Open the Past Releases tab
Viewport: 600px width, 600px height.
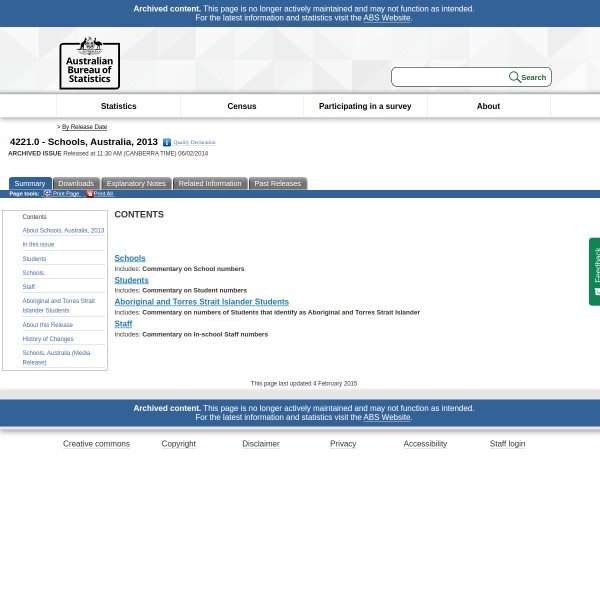[277, 184]
